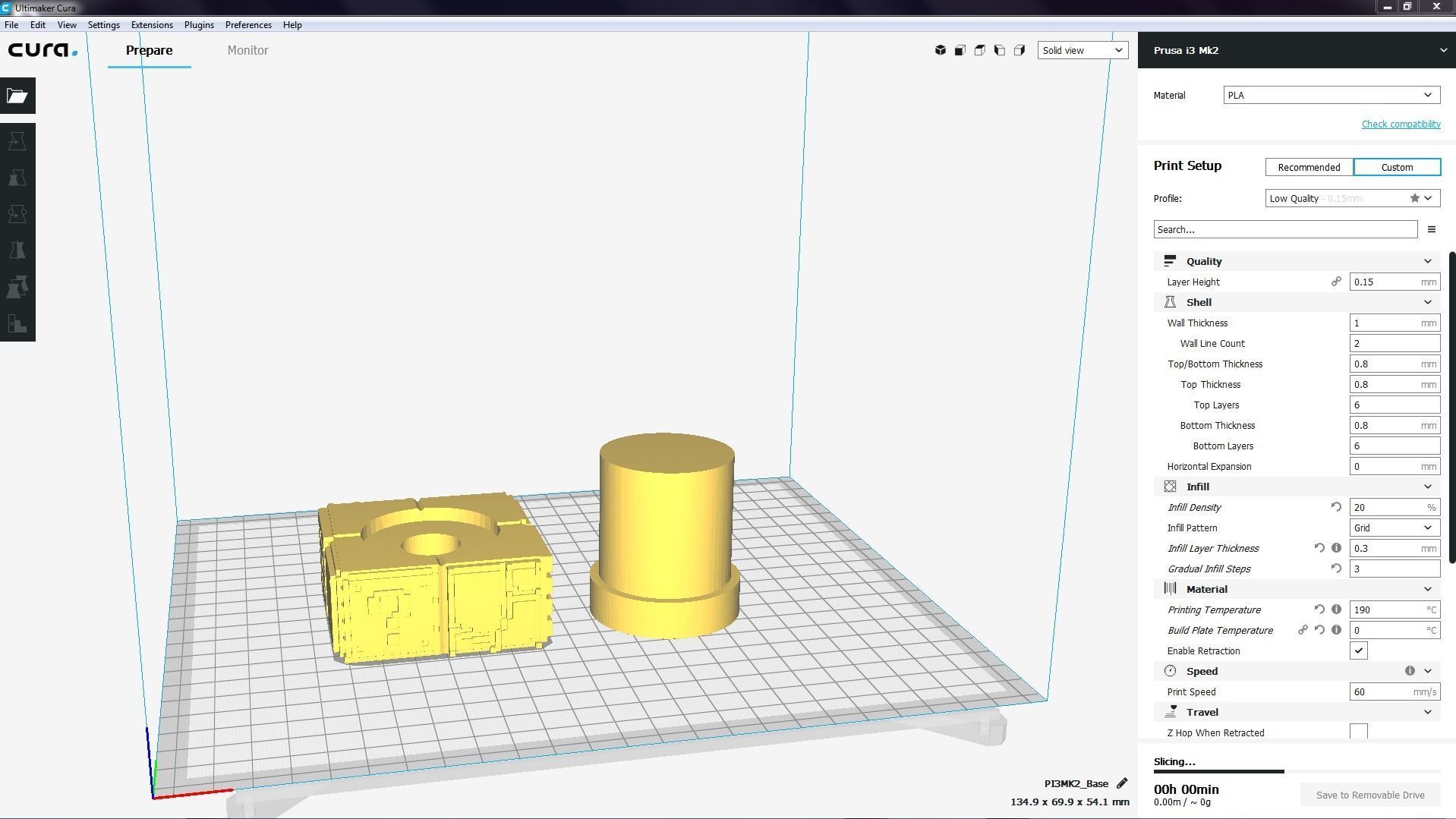Viewport: 1456px width, 819px height.
Task: Select the Rotate tool in sidebar
Action: 17,214
